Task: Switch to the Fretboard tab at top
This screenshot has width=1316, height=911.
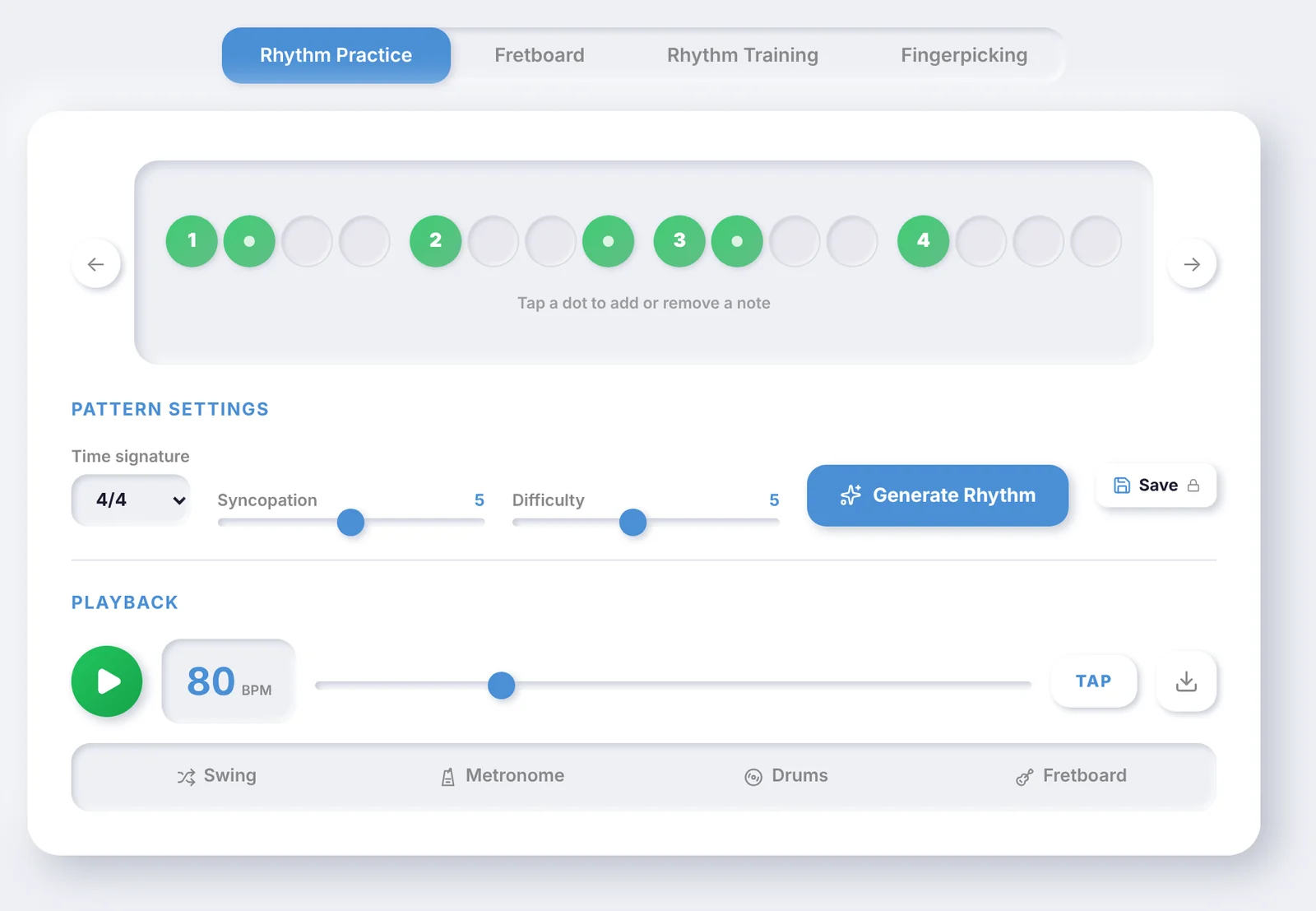Action: click(x=540, y=55)
